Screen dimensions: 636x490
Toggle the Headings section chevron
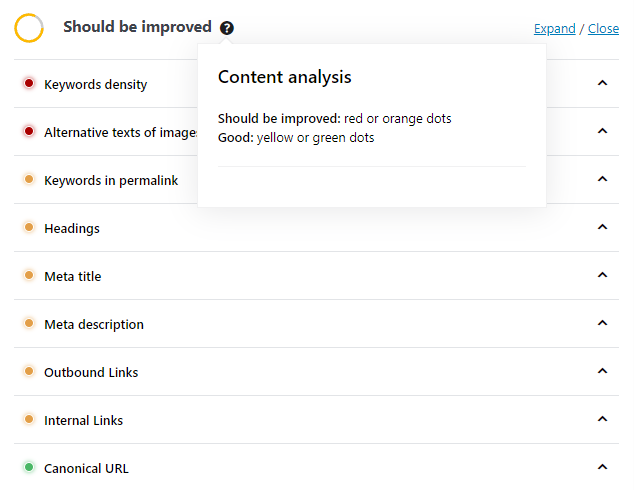602,227
